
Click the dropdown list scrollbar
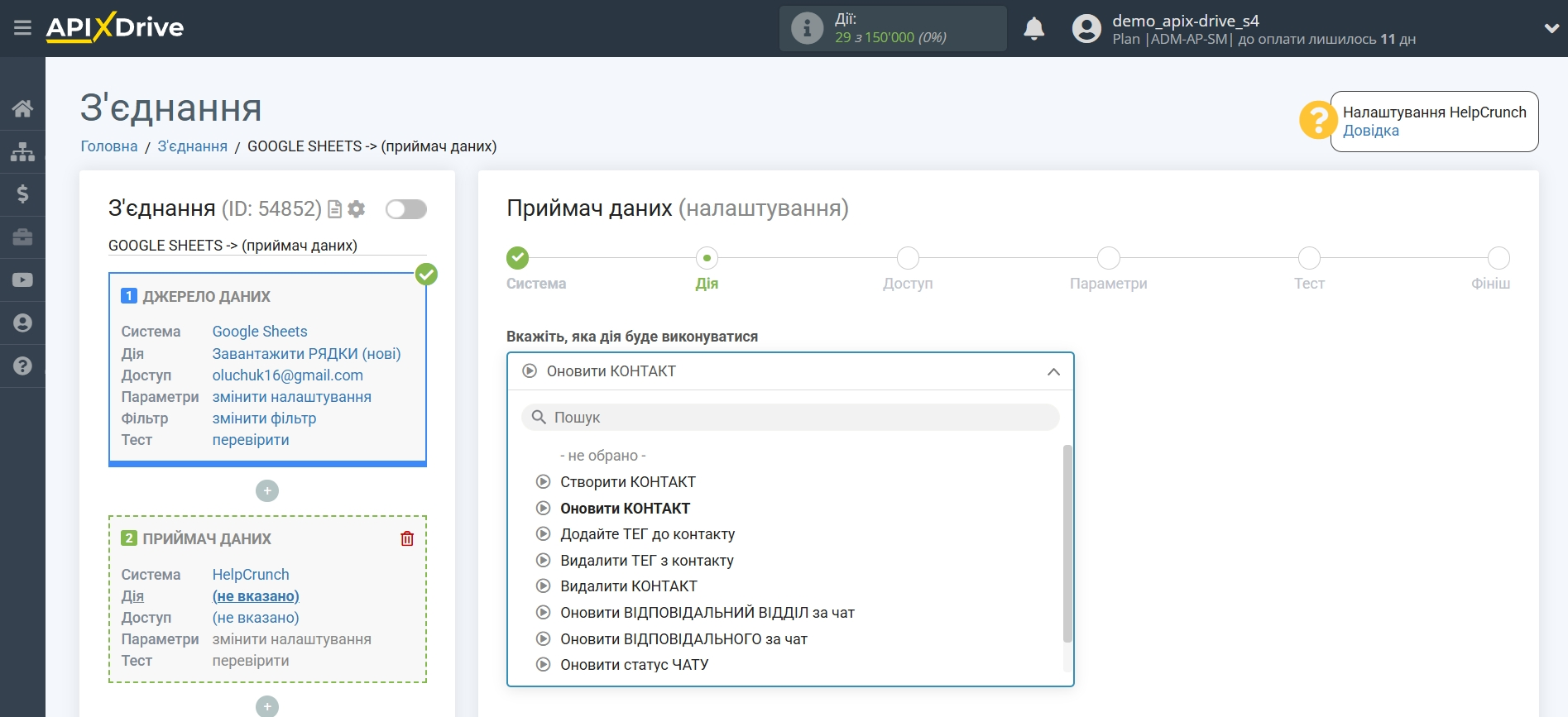click(x=1067, y=543)
